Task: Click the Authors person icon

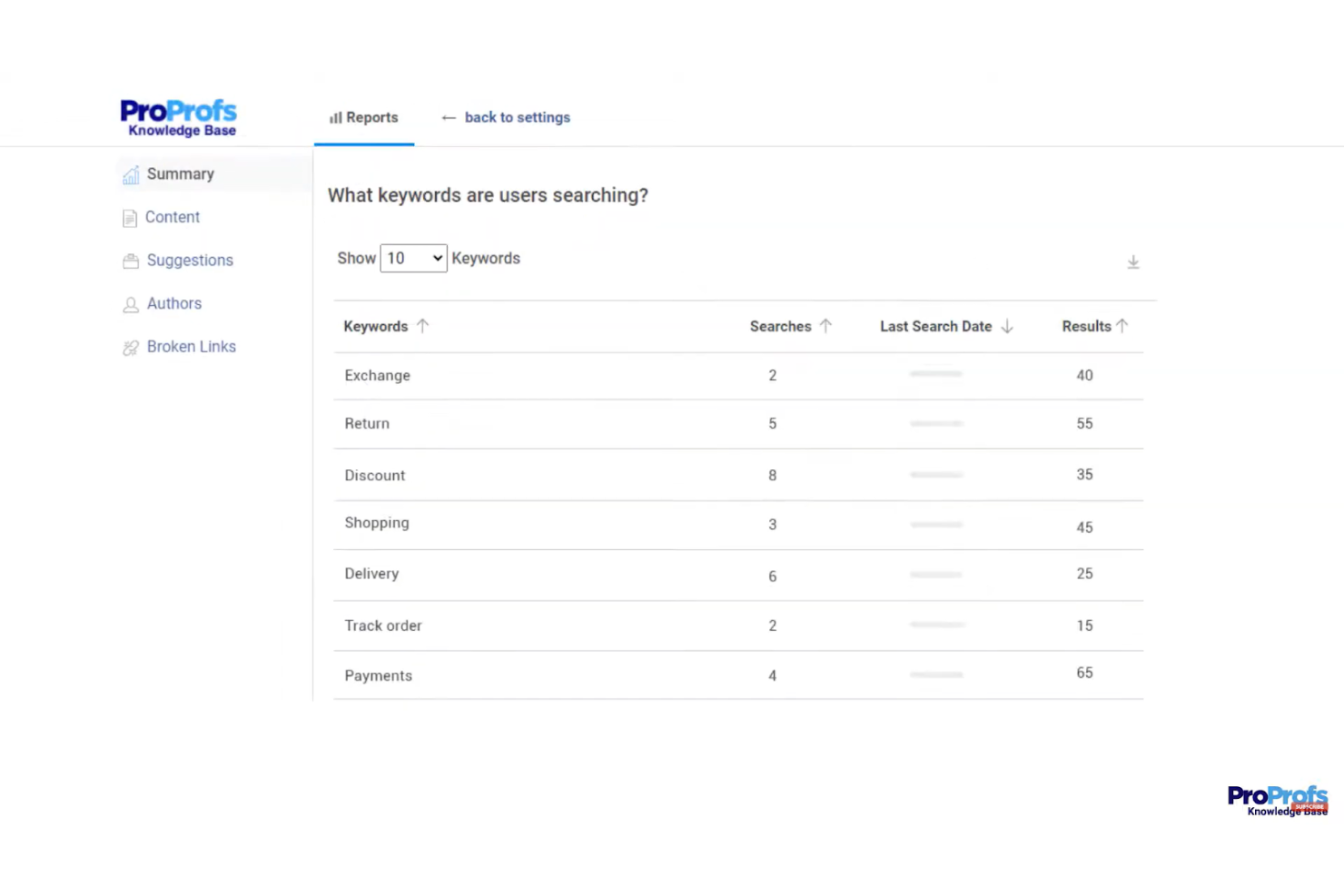Action: point(130,303)
